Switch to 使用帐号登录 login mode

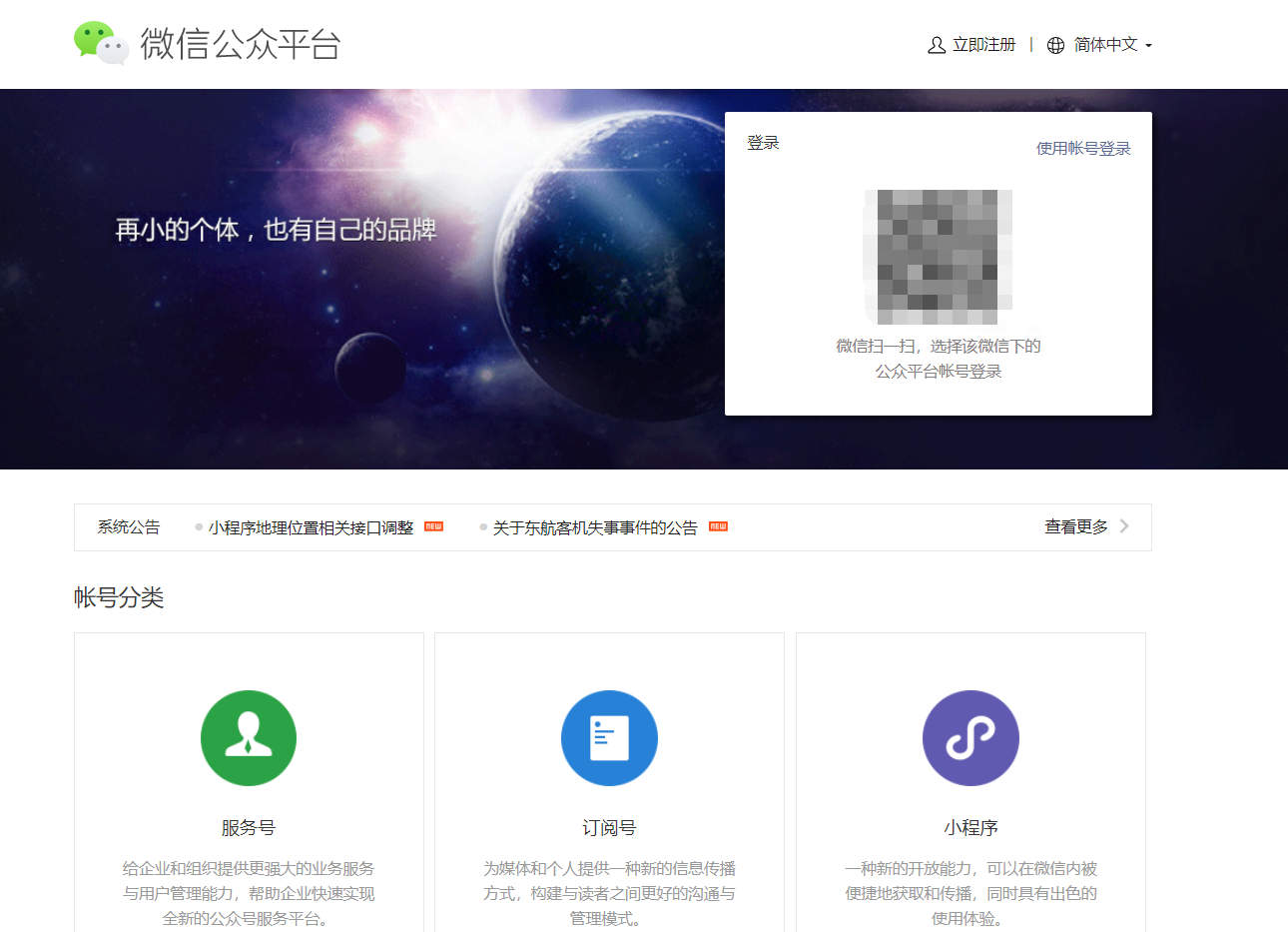pos(1084,148)
